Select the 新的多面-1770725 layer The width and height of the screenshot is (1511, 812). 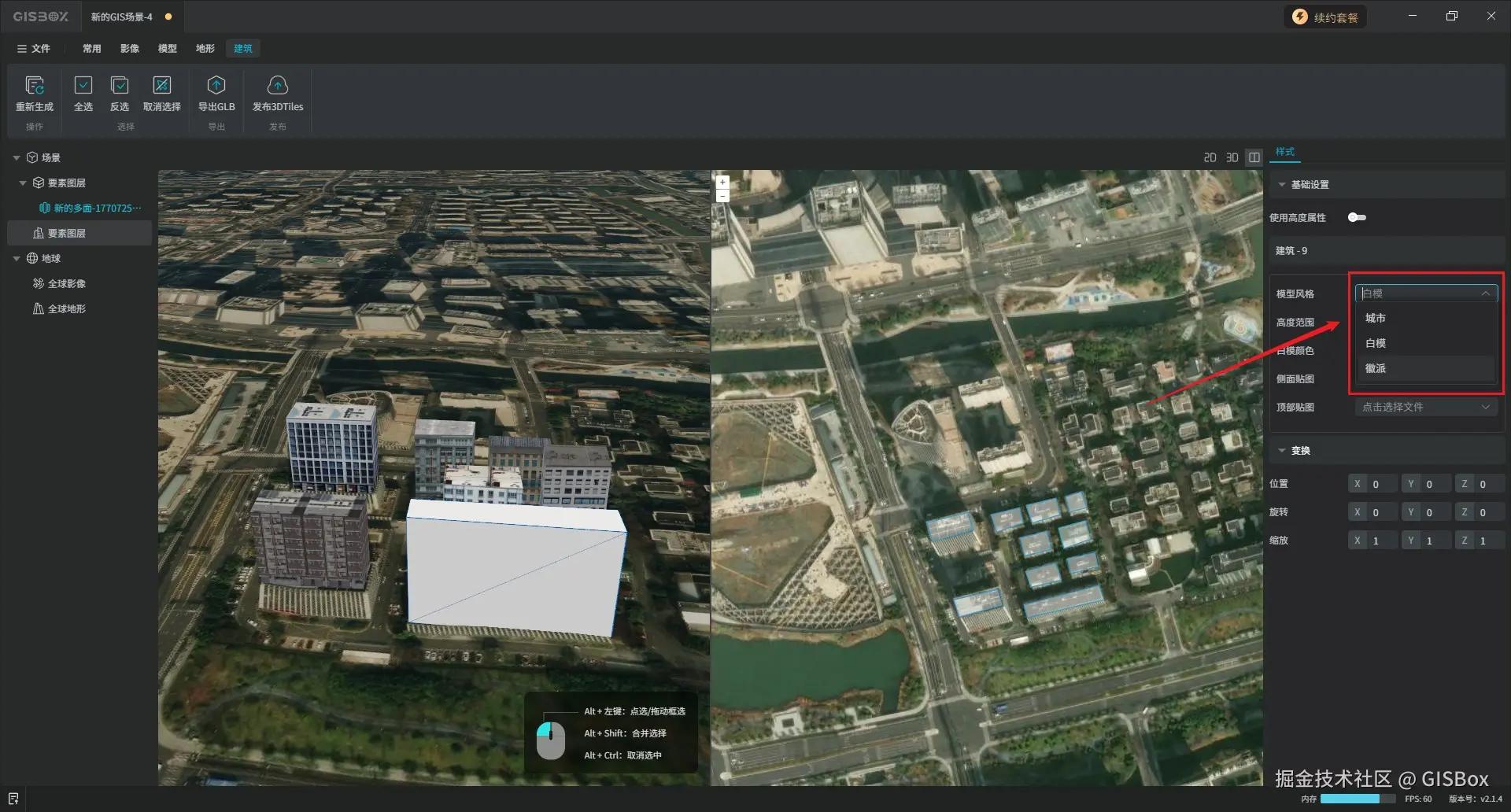[x=91, y=209]
